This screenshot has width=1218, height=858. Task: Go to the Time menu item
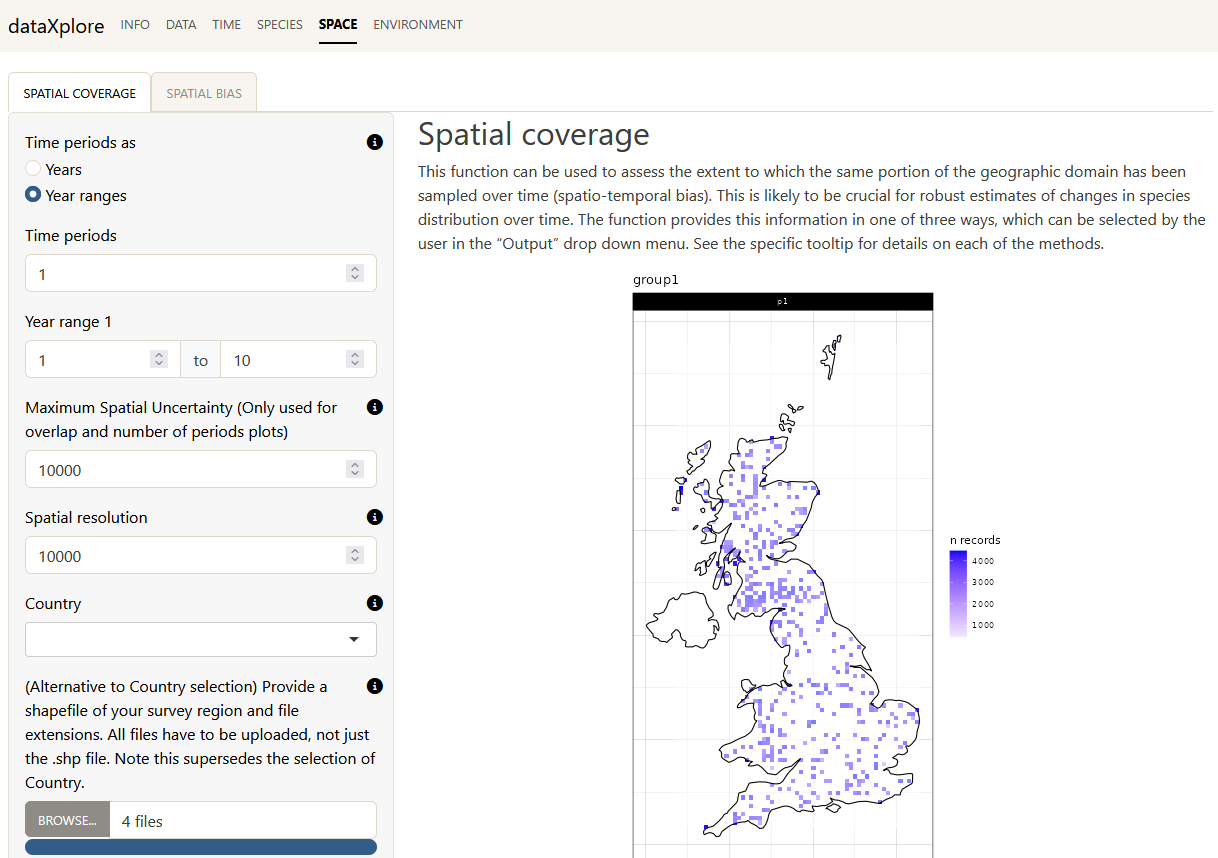(226, 25)
